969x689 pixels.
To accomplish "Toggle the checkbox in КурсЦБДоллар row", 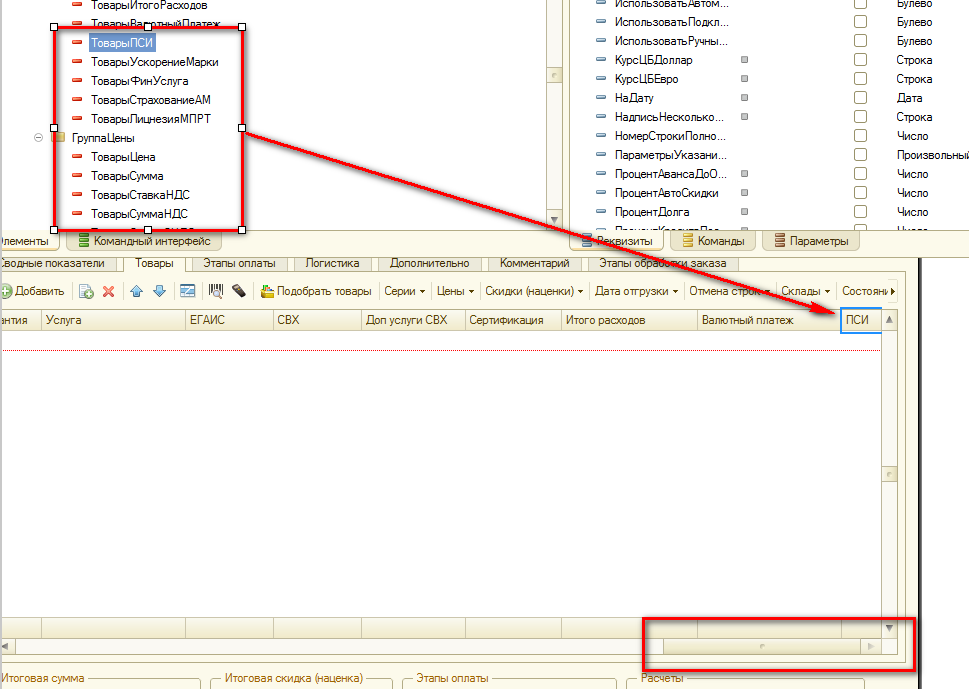I will pyautogui.click(x=860, y=60).
